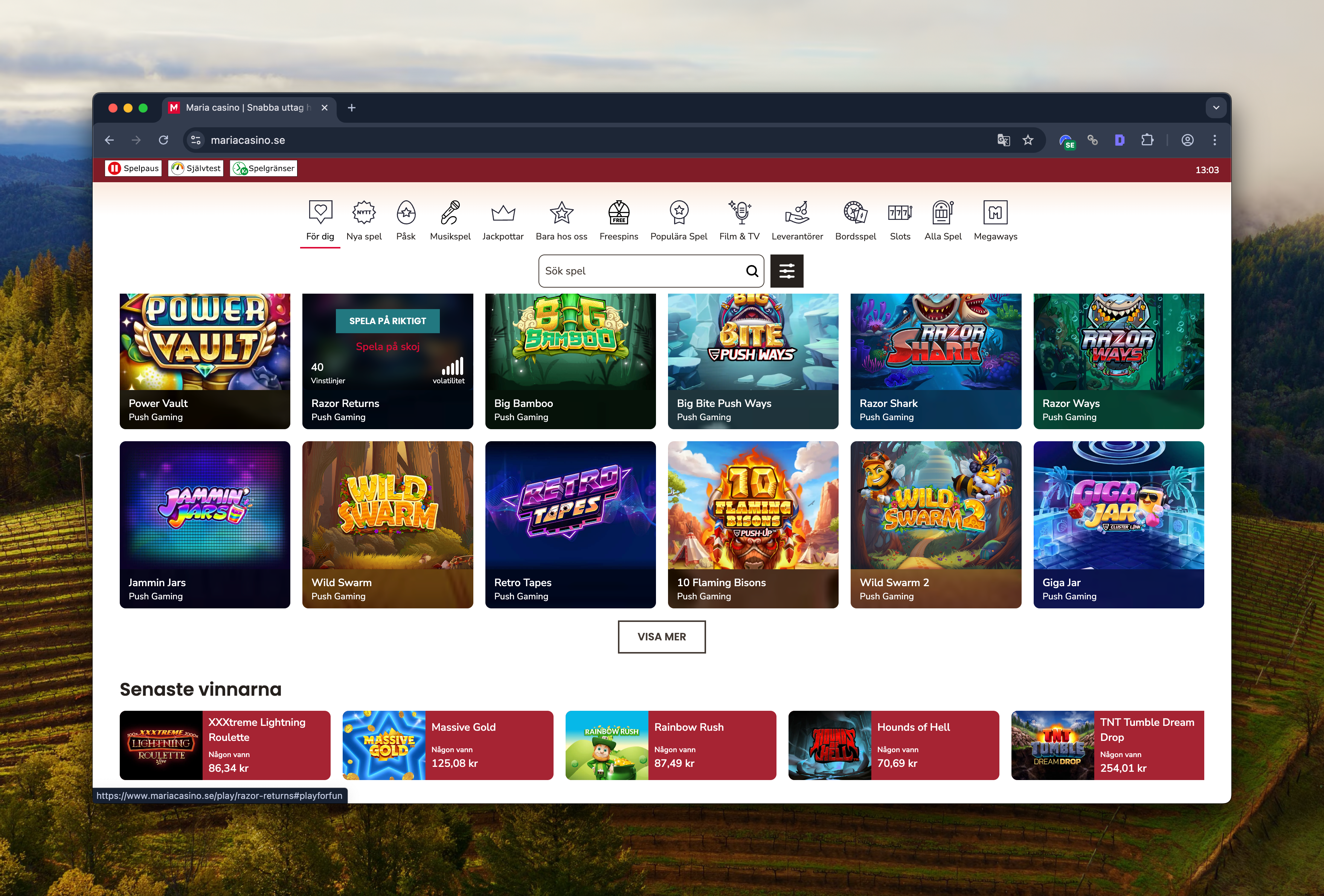The height and width of the screenshot is (896, 1324).
Task: Open the Razor Shark game tile
Action: pos(936,361)
